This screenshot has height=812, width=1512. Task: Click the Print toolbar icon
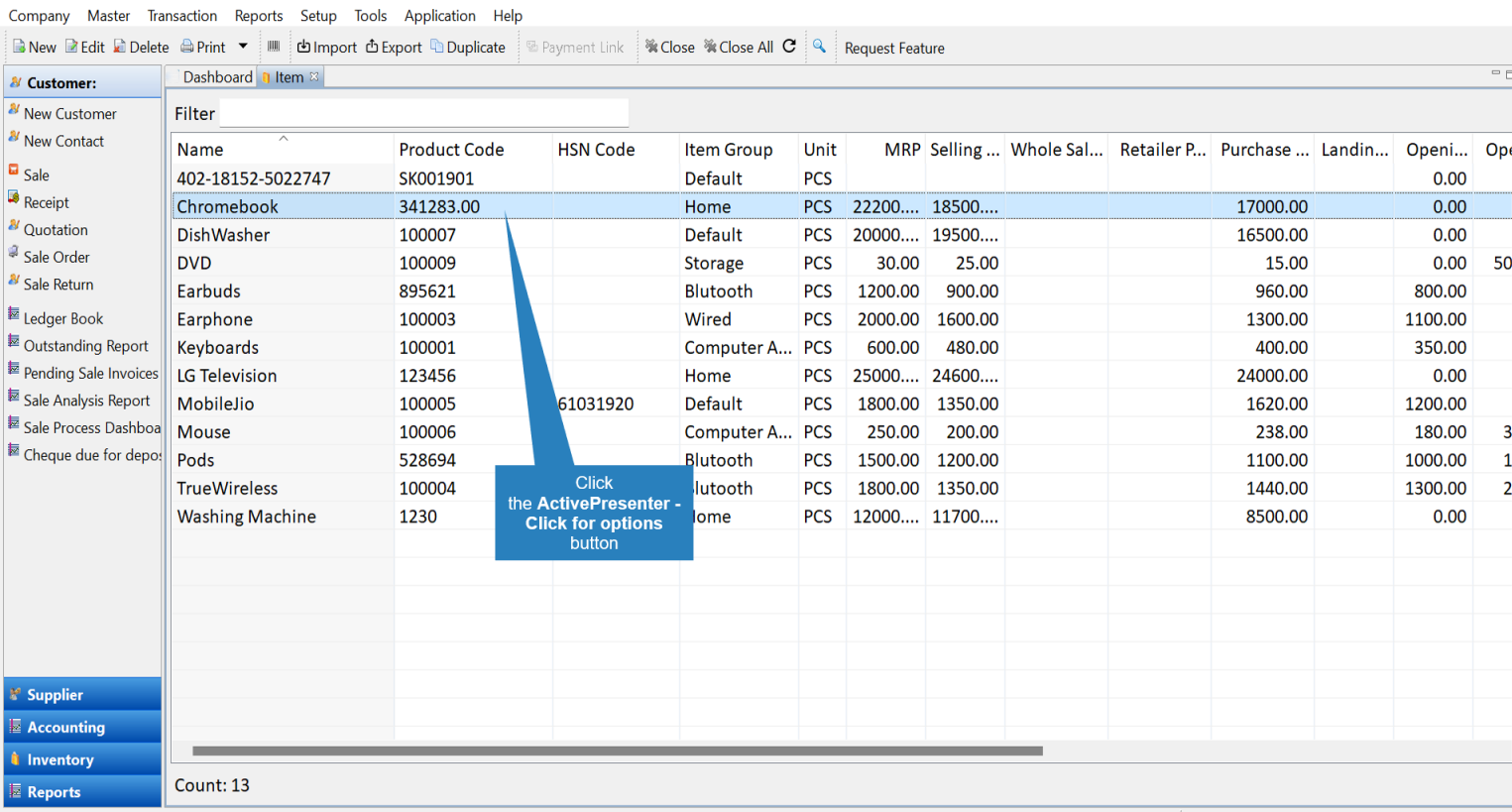(x=203, y=47)
